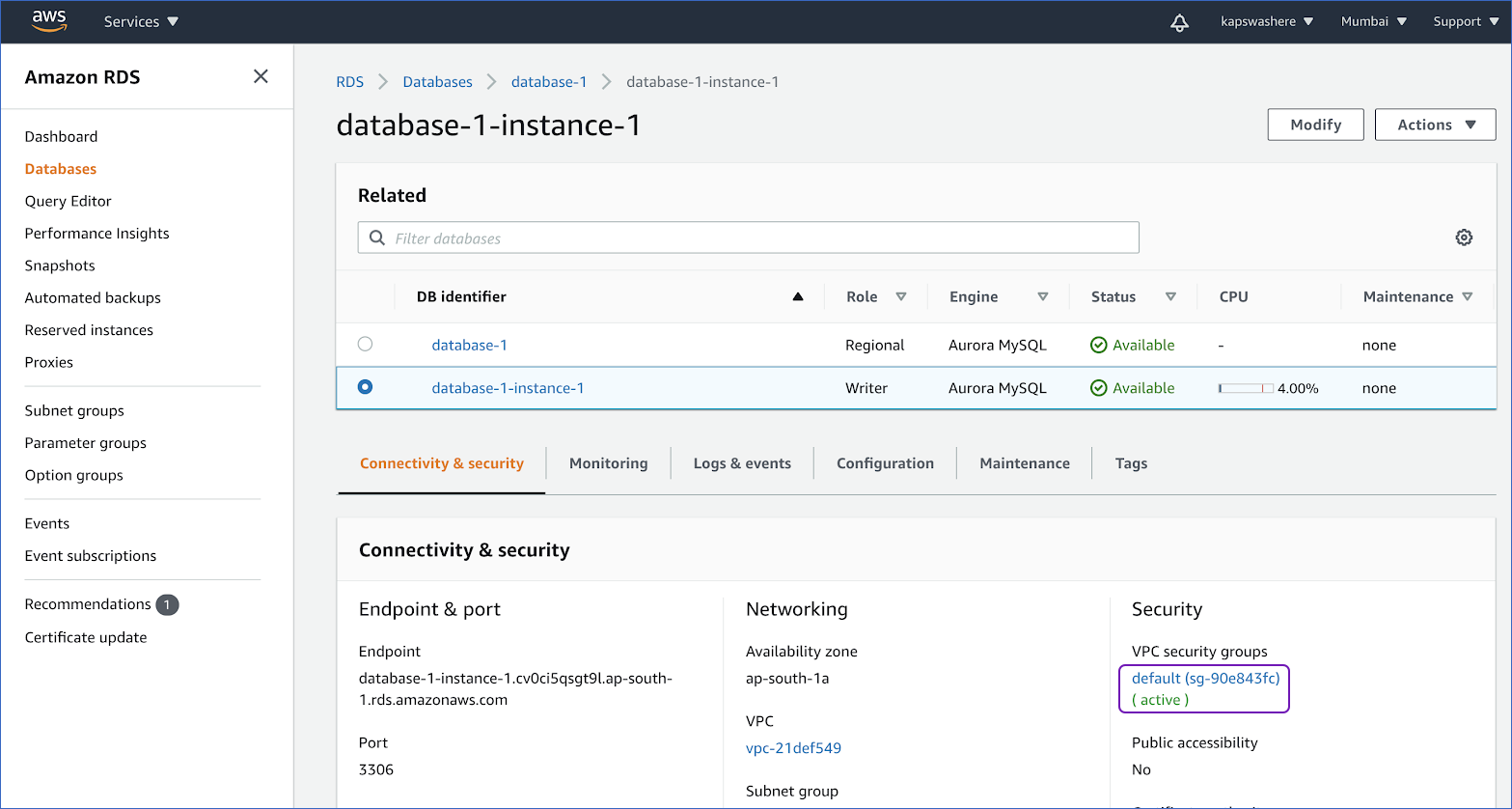Go to Databases breadcrumb link
The width and height of the screenshot is (1512, 809).
[x=437, y=82]
